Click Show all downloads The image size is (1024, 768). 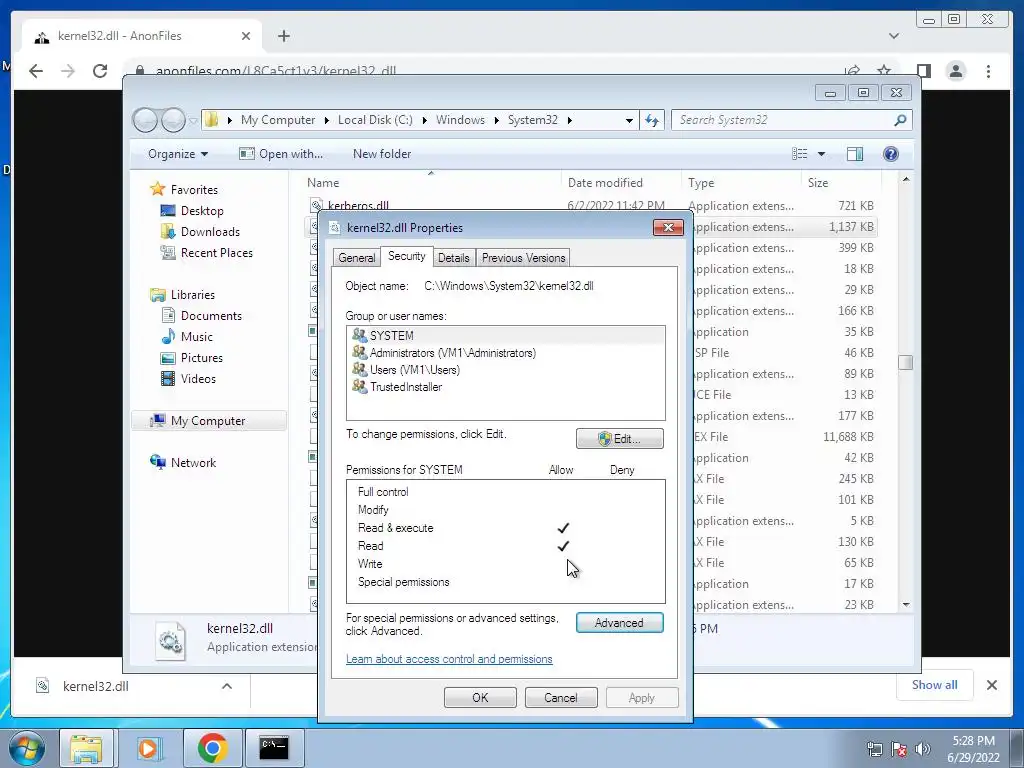[x=935, y=684]
